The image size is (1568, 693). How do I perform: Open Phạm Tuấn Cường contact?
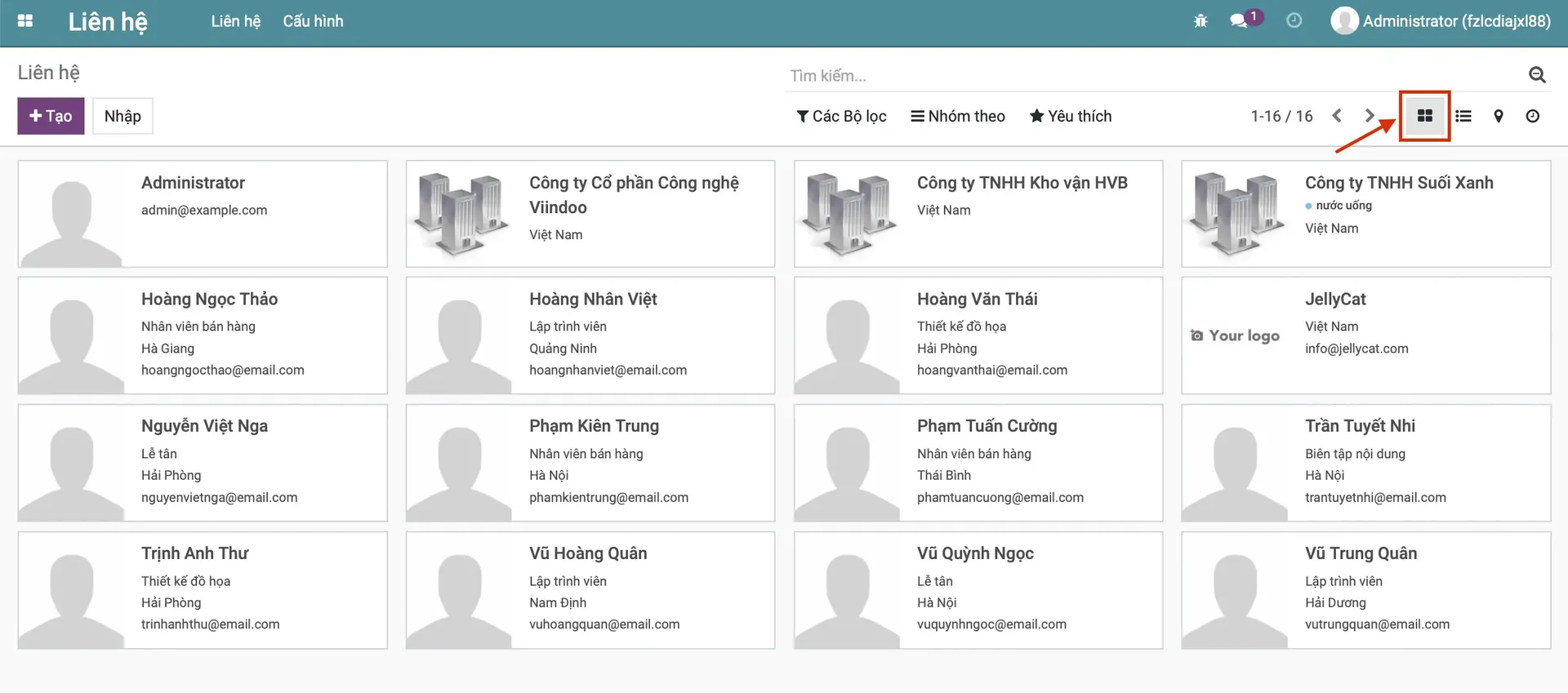(x=978, y=463)
